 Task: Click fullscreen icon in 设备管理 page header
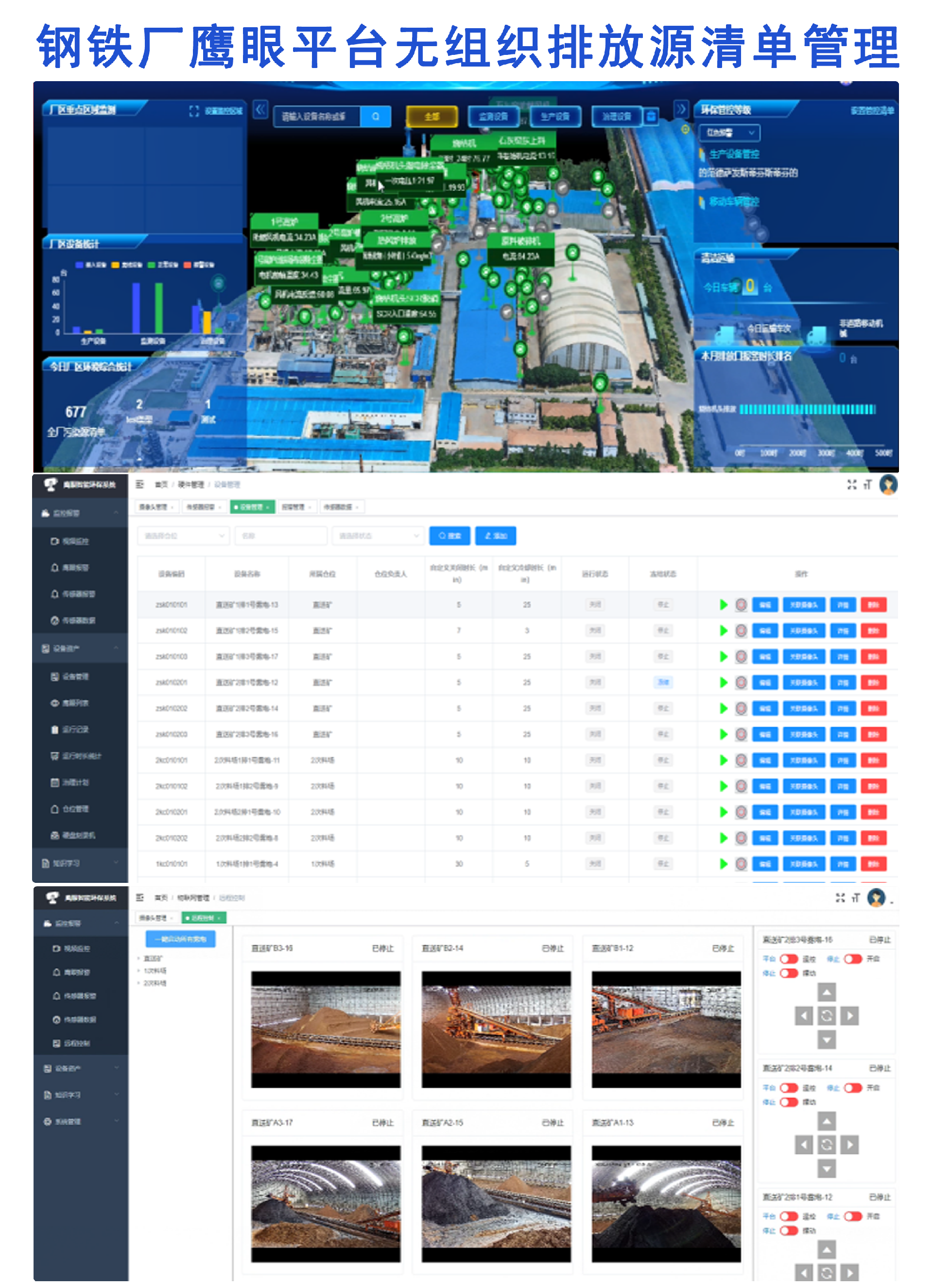pyautogui.click(x=851, y=484)
